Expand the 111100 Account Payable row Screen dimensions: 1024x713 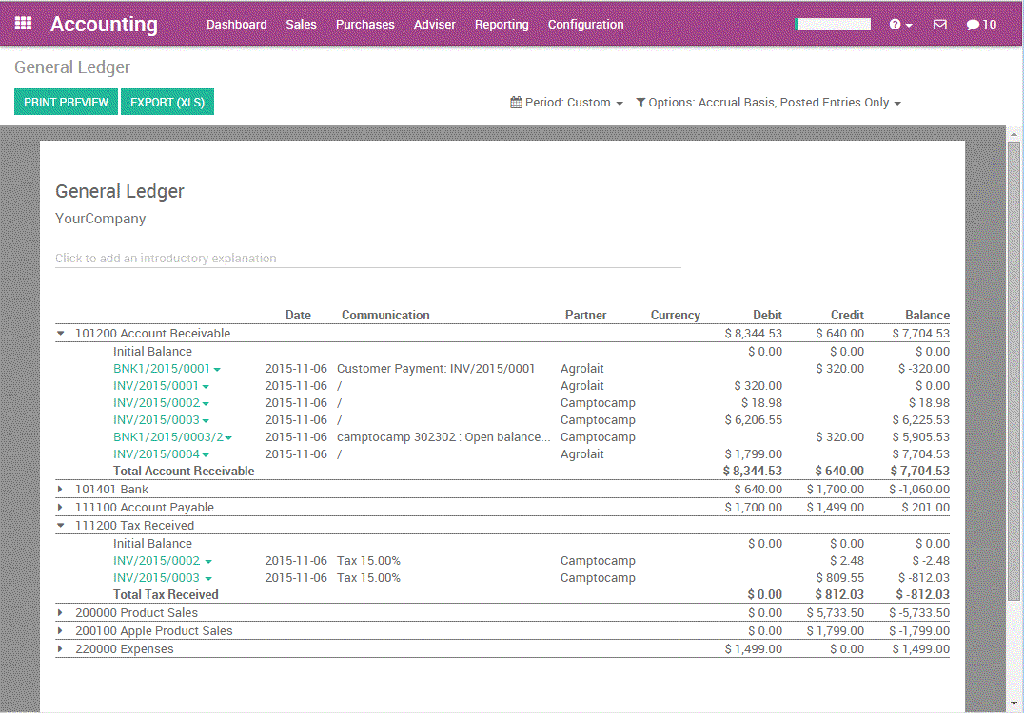(x=61, y=507)
